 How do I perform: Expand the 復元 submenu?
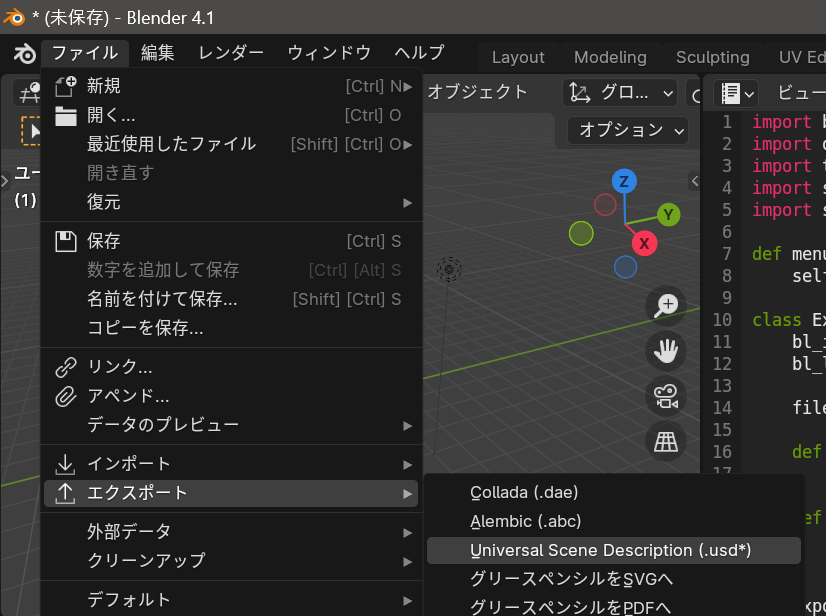[x=232, y=202]
